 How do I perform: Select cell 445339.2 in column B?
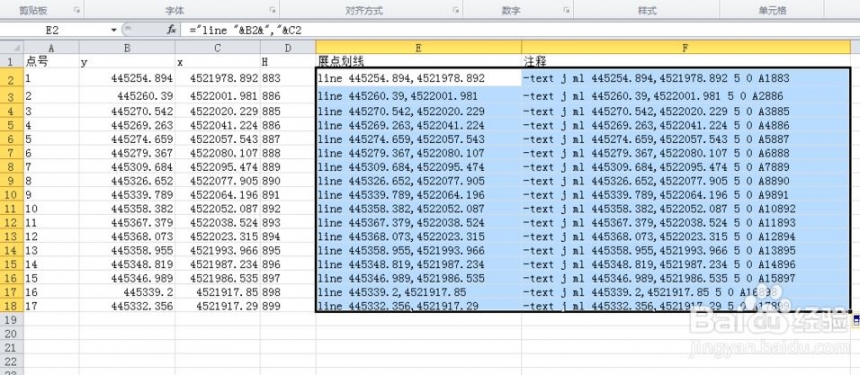pyautogui.click(x=127, y=292)
